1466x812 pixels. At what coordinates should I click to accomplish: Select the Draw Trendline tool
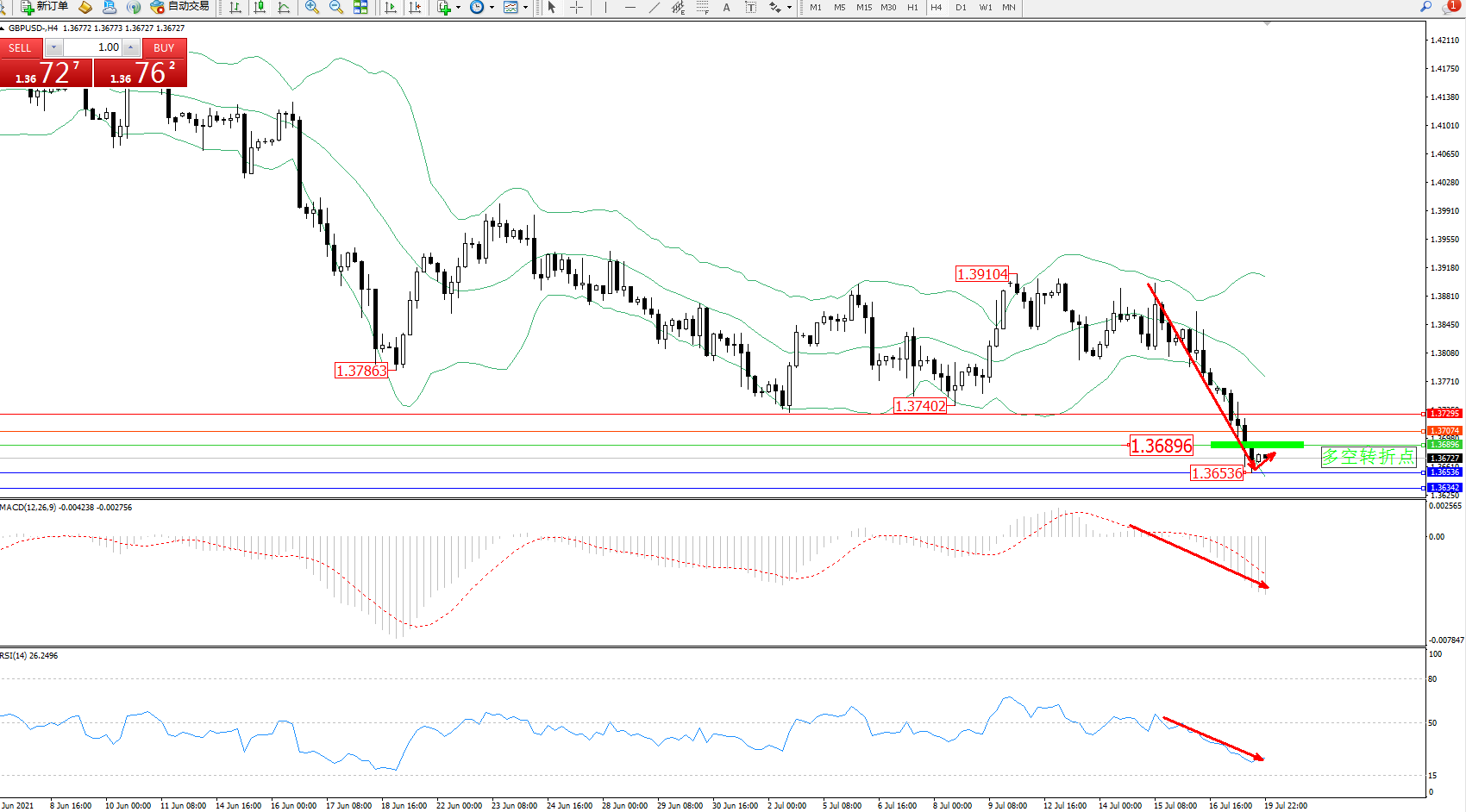click(655, 7)
